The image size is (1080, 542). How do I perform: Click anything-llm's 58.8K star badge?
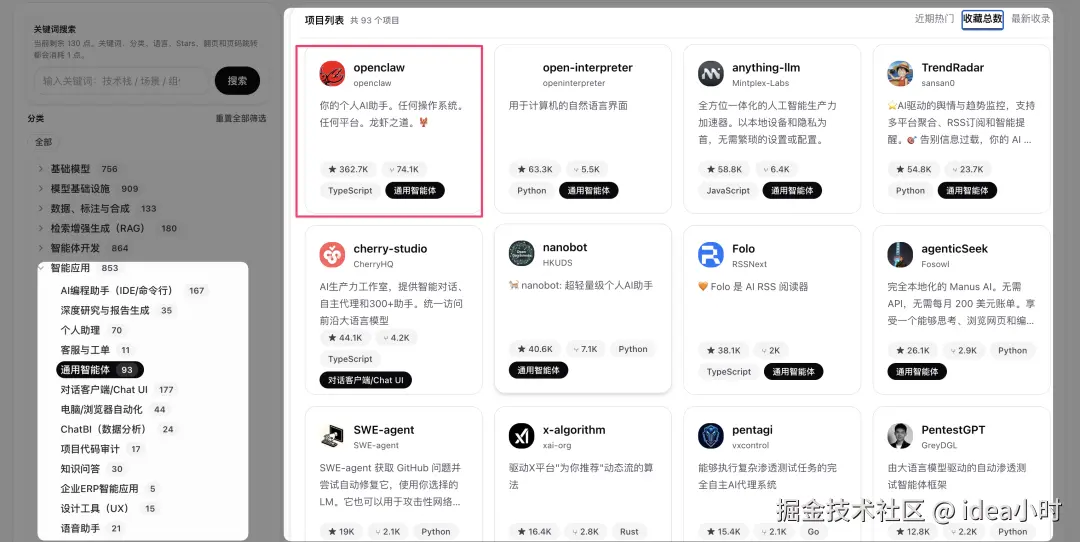coord(725,169)
